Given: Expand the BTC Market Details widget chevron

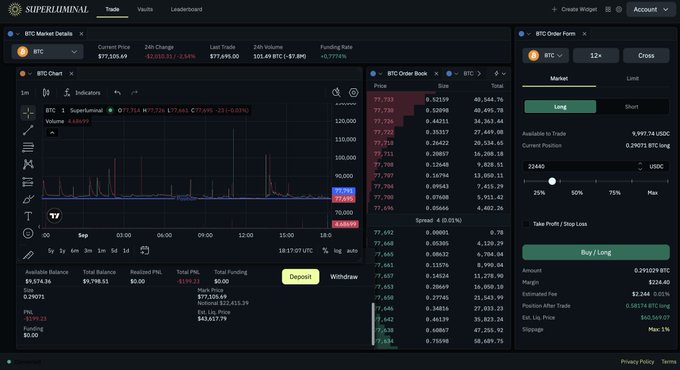Looking at the screenshot, I should [18, 34].
